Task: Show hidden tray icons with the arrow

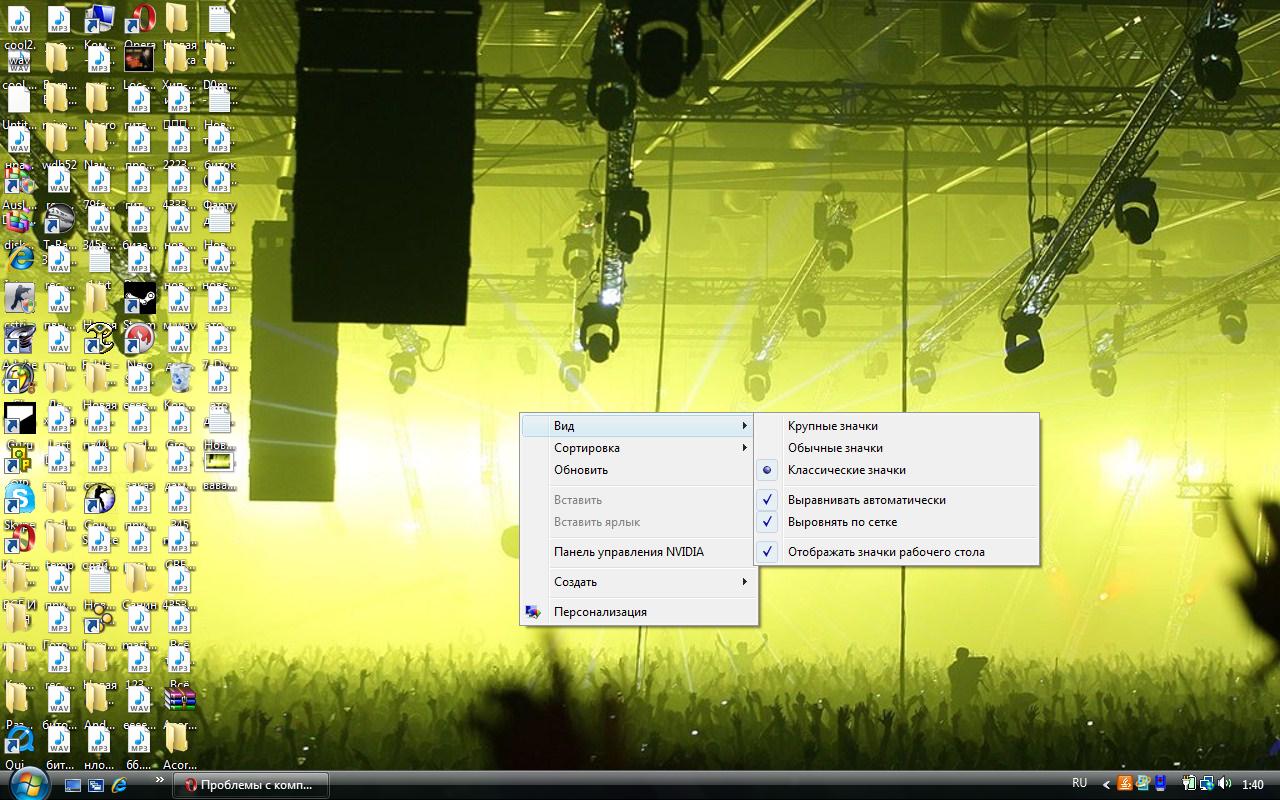Action: (x=1106, y=785)
